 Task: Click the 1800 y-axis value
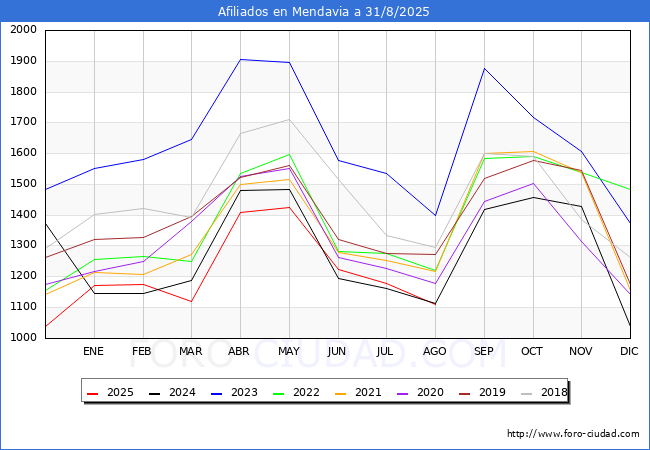click(x=24, y=92)
